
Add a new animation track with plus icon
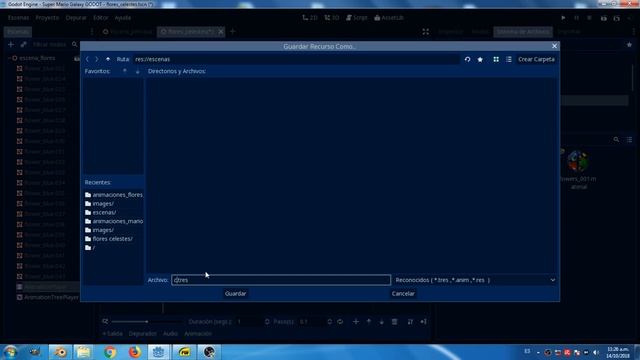356,322
